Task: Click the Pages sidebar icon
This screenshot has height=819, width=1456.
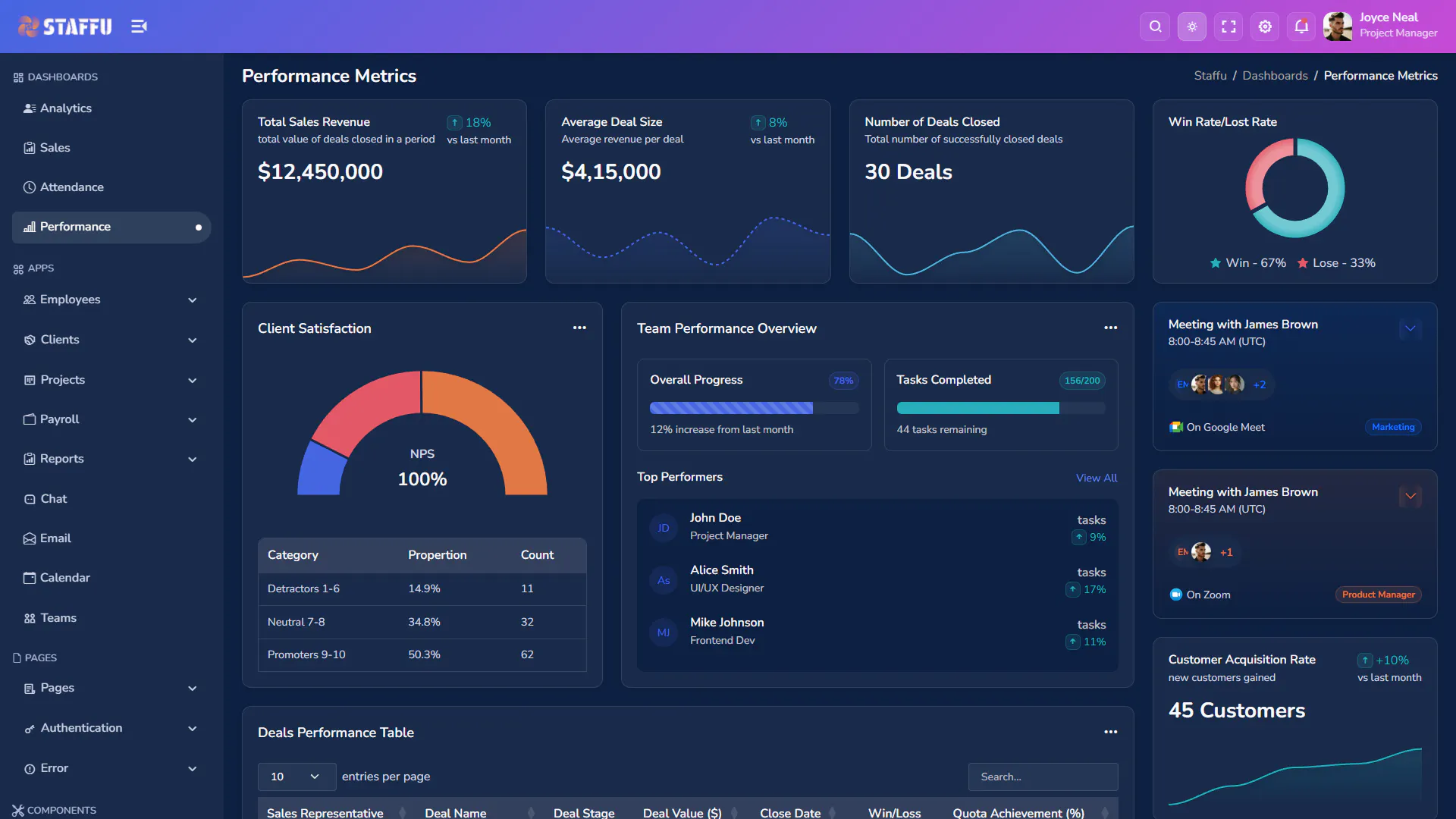Action: click(x=30, y=689)
